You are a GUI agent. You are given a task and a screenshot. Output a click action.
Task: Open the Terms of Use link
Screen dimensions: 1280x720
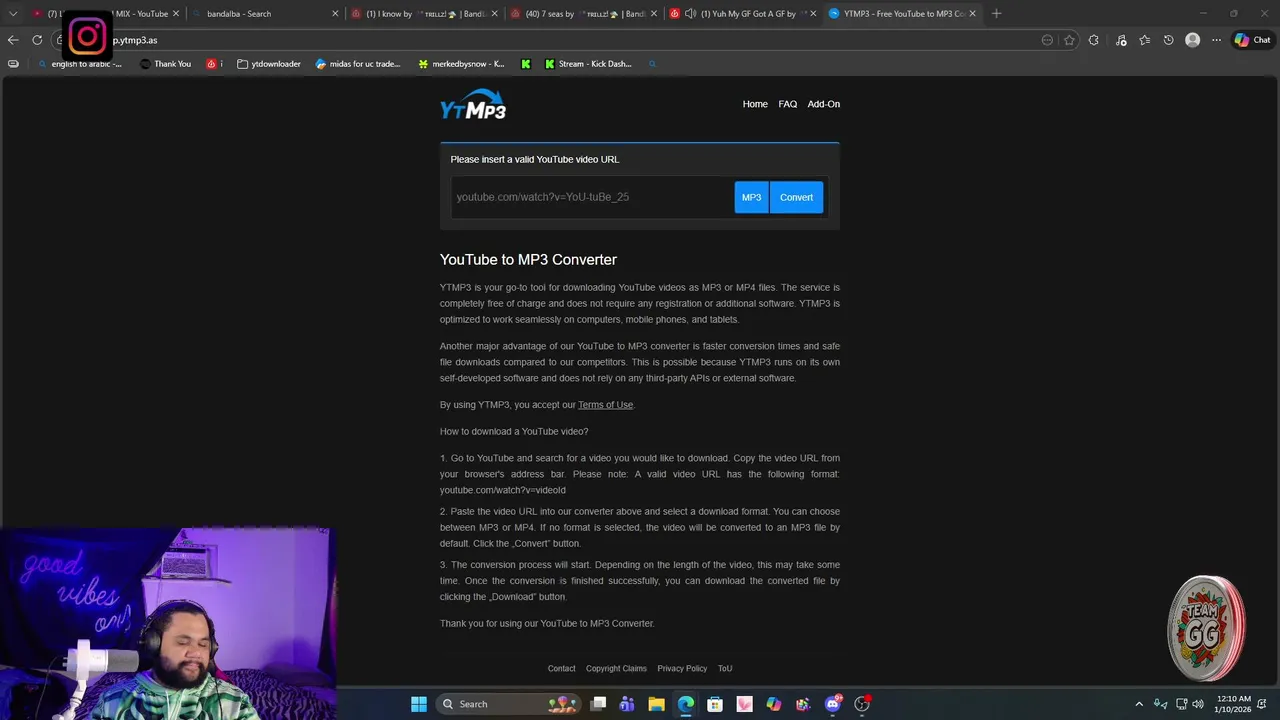pyautogui.click(x=605, y=405)
